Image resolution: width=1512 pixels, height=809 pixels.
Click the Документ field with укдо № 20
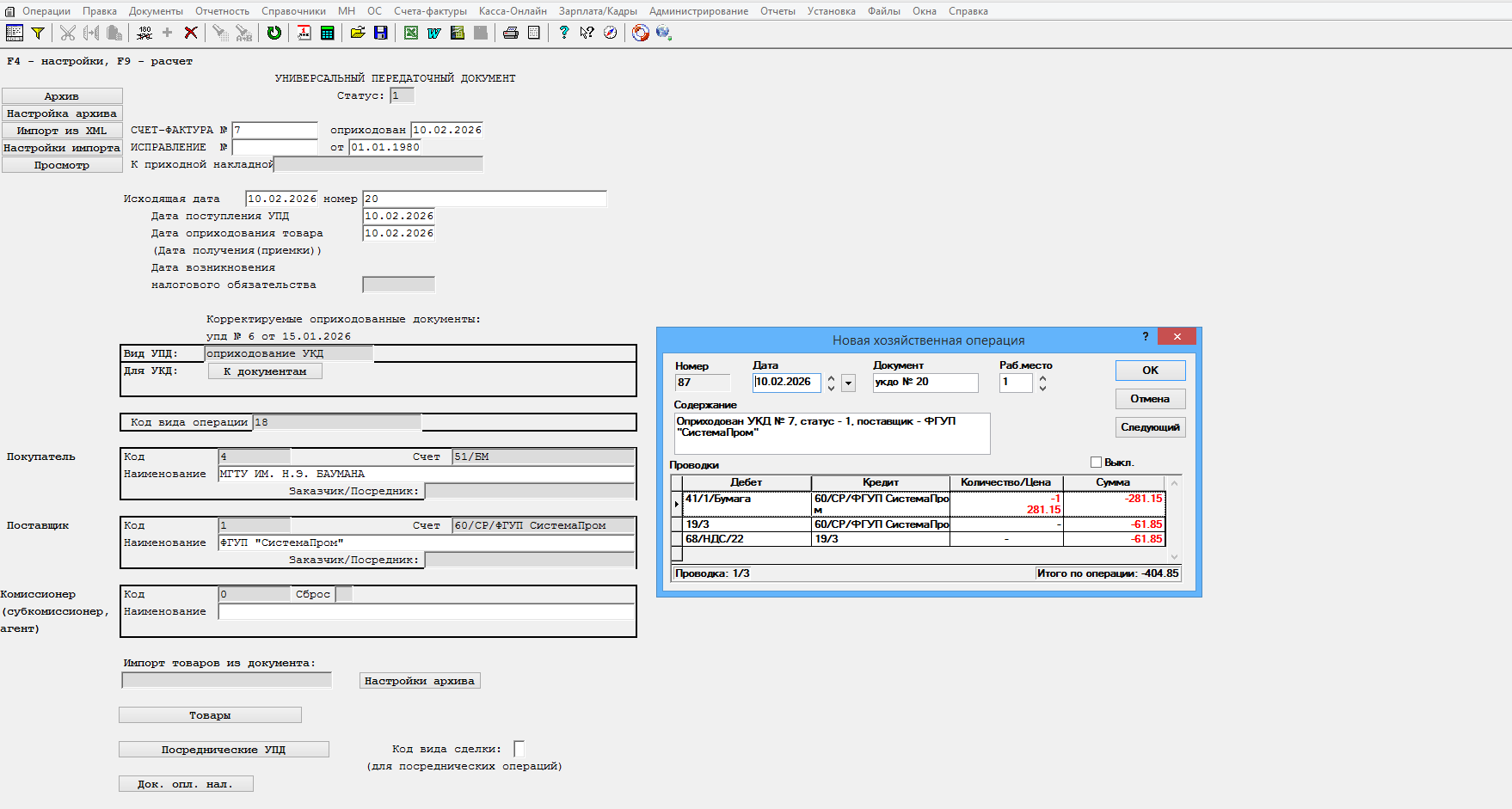[925, 383]
